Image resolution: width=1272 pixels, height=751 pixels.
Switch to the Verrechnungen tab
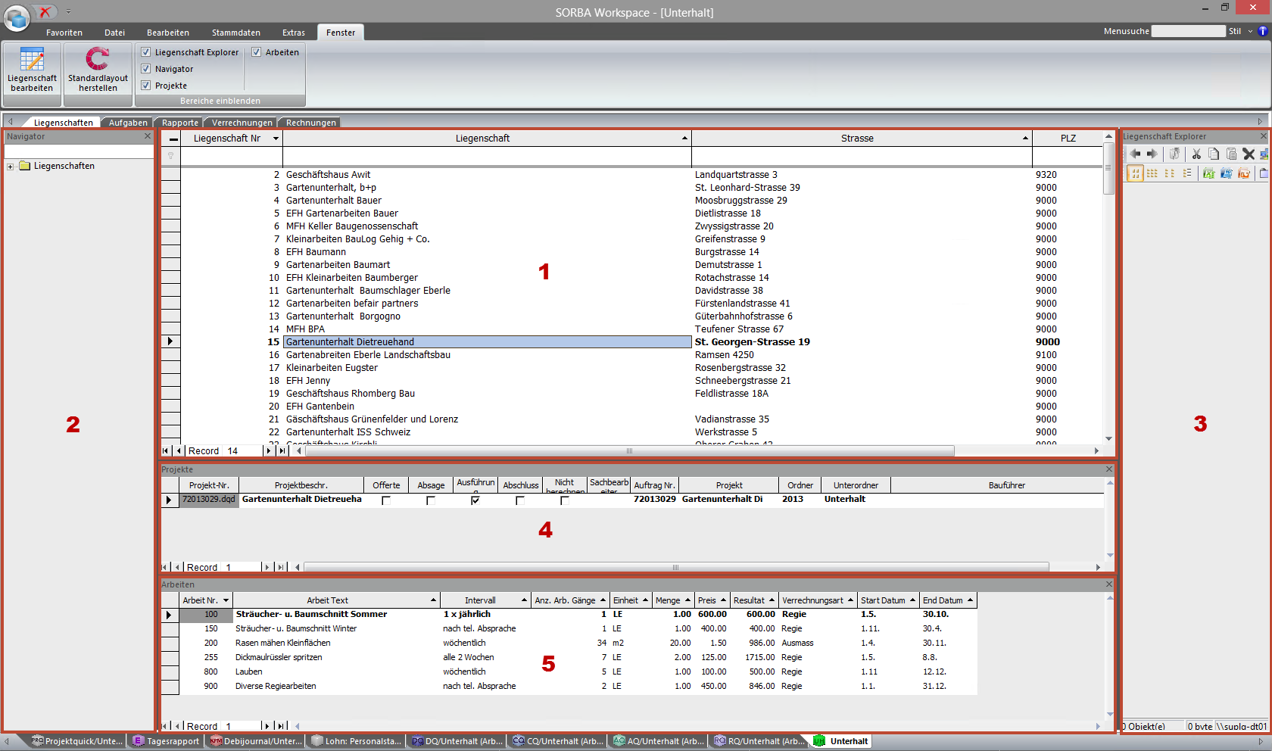242,123
